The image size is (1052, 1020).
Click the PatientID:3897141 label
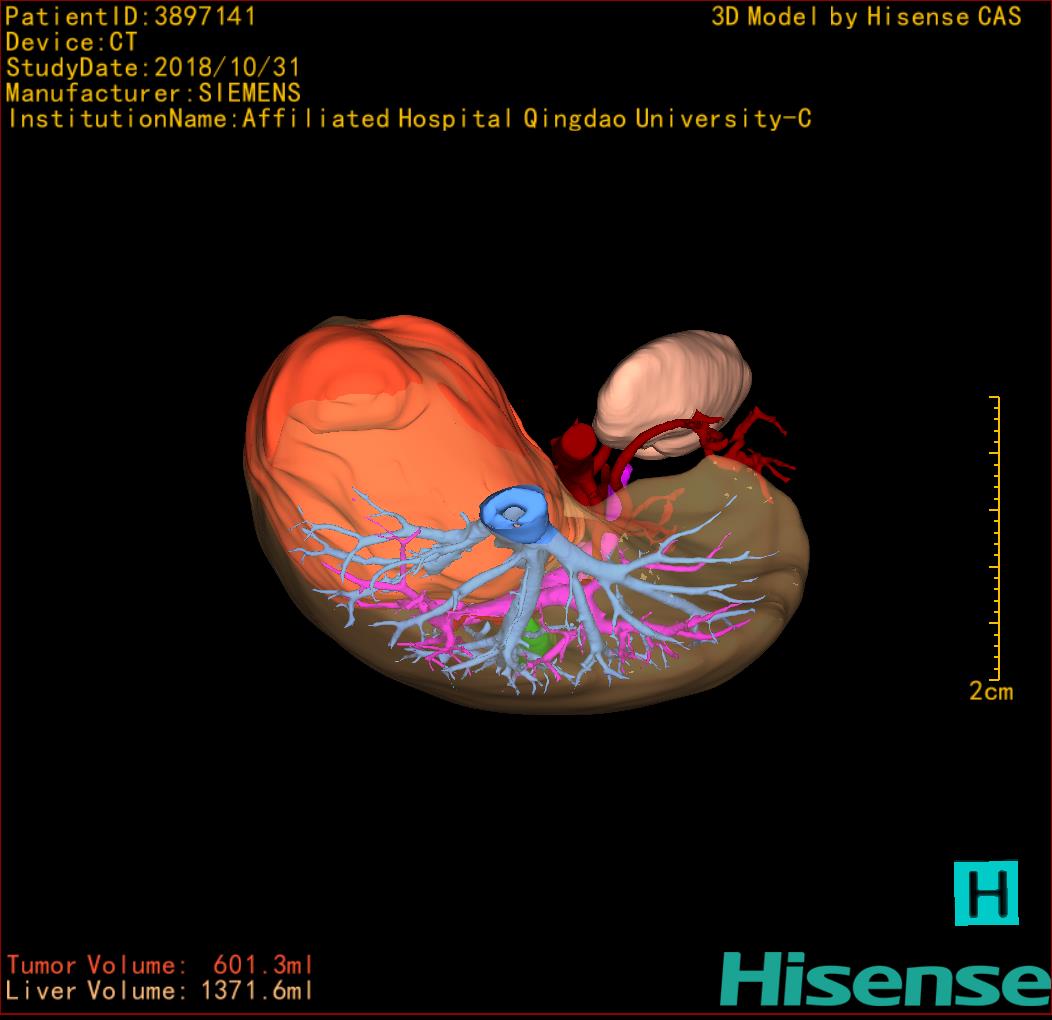(131, 16)
